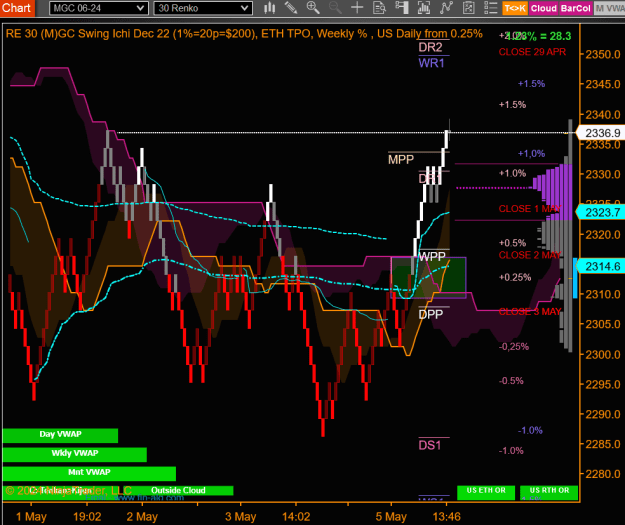This screenshot has width=625, height=525.
Task: Click the MPP pivot label
Action: click(x=401, y=159)
